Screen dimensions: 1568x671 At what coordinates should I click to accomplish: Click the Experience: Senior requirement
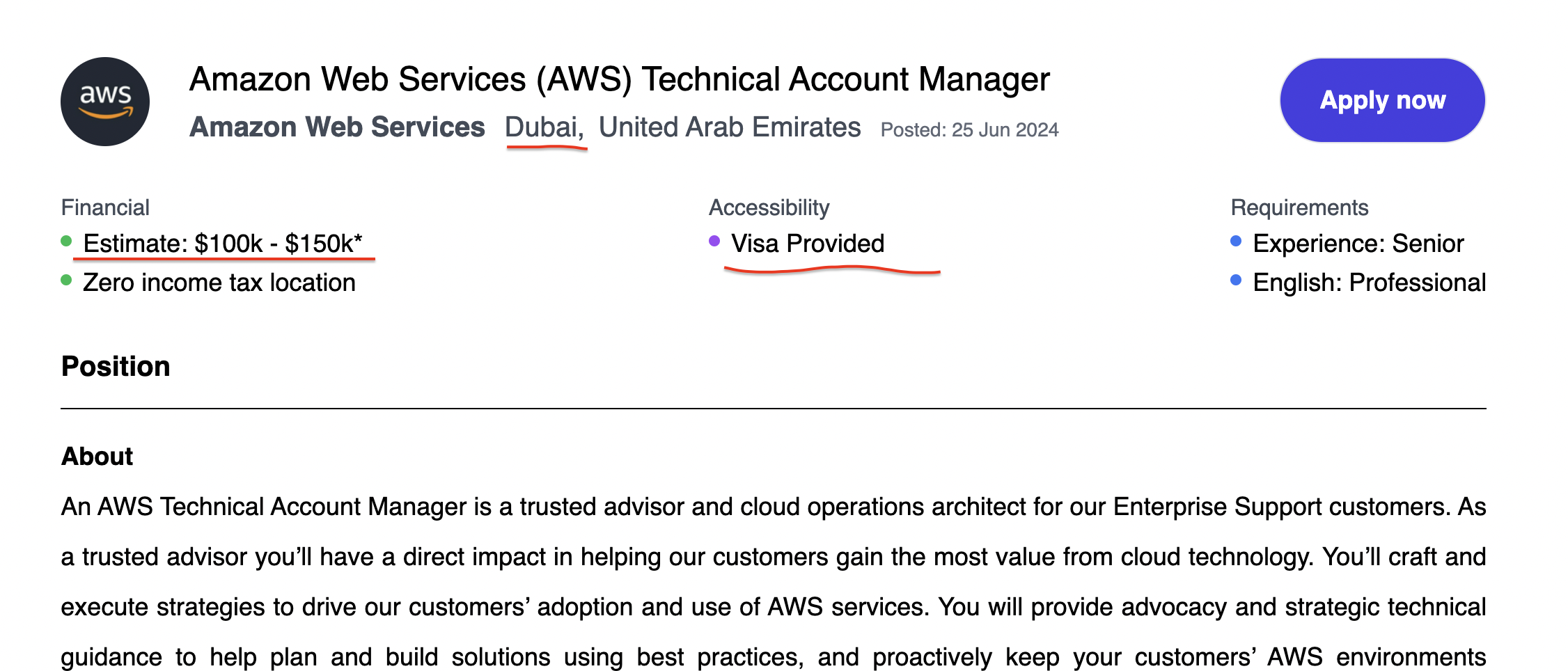pyautogui.click(x=1358, y=244)
